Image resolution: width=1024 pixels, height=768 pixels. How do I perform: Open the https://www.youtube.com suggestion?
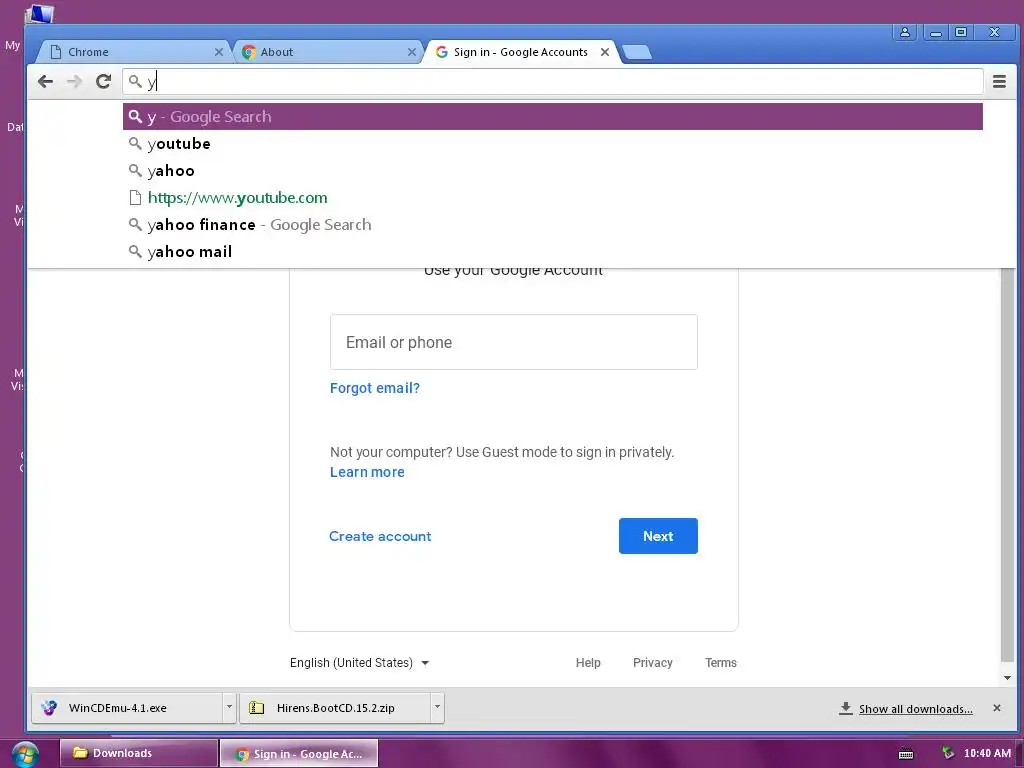coord(552,198)
